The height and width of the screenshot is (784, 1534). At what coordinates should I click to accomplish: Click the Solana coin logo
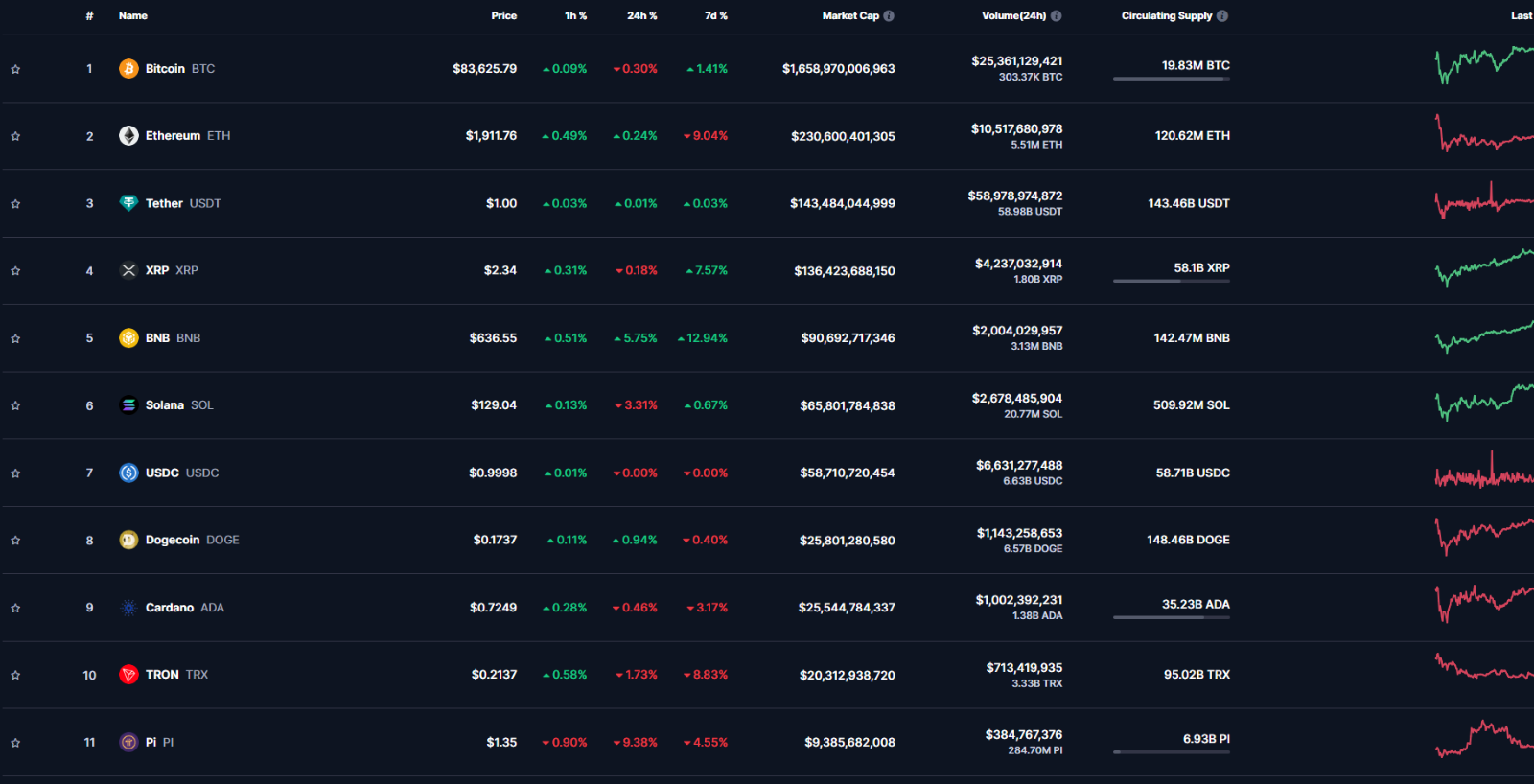128,405
